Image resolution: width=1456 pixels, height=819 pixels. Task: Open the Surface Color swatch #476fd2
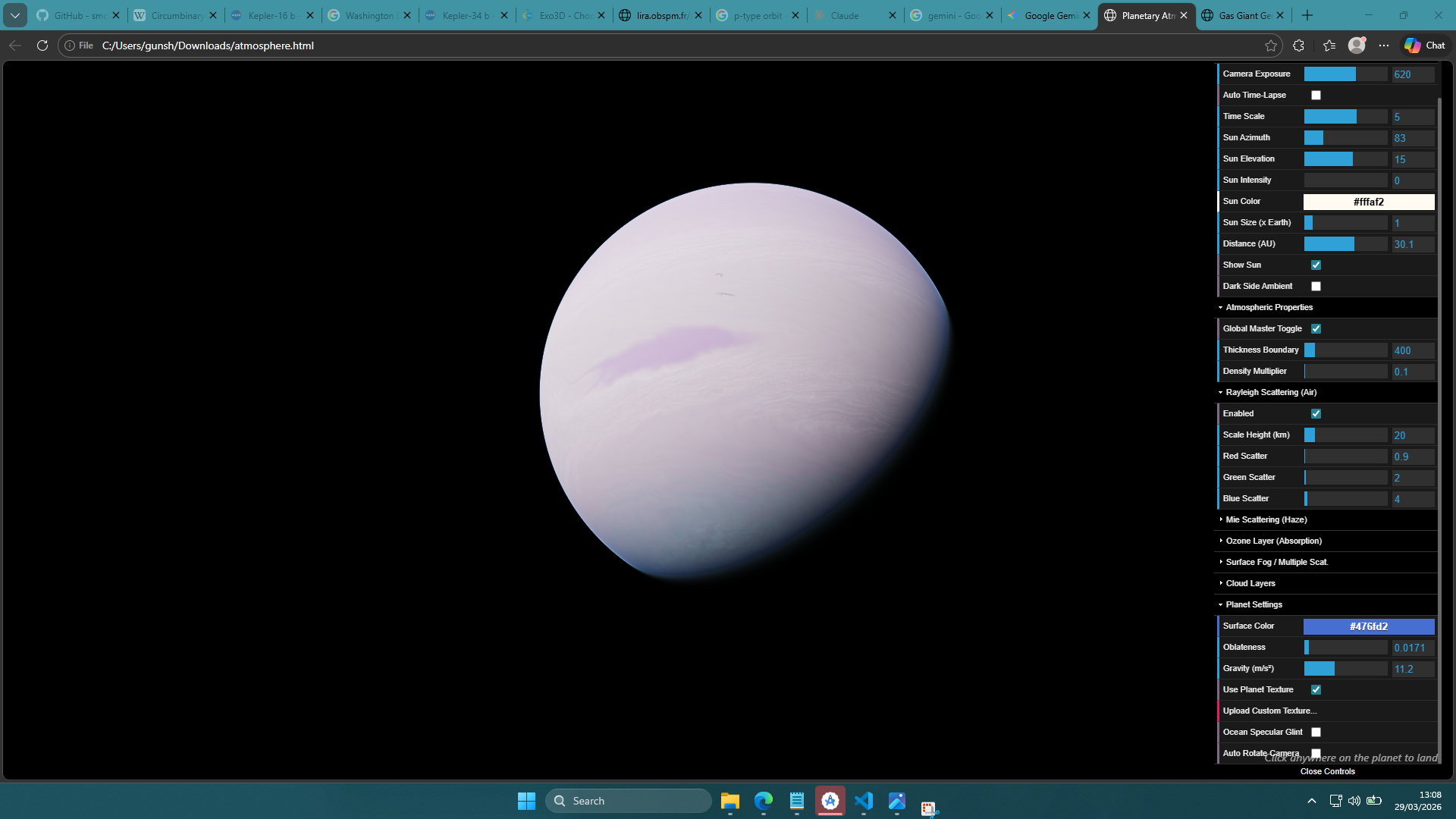coord(1368,626)
